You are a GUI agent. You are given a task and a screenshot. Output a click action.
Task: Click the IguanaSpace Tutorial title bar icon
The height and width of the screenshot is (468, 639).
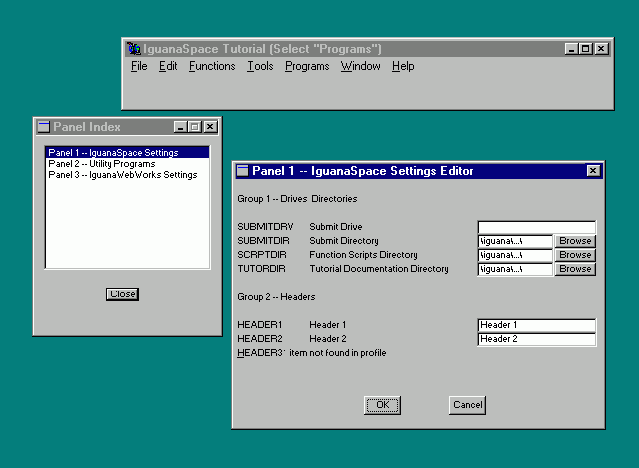pos(133,49)
